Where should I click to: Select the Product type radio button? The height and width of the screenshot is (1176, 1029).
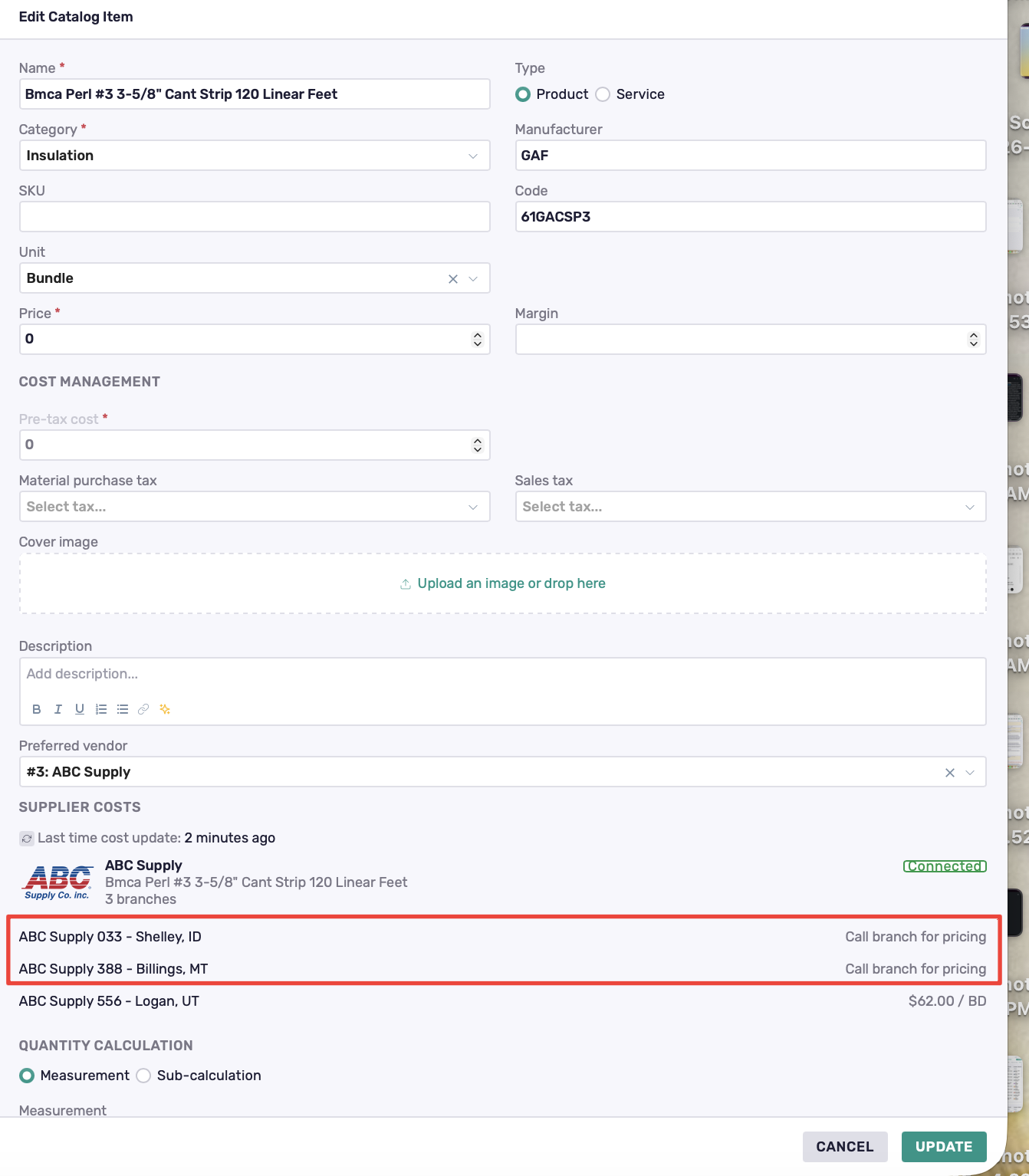(523, 94)
